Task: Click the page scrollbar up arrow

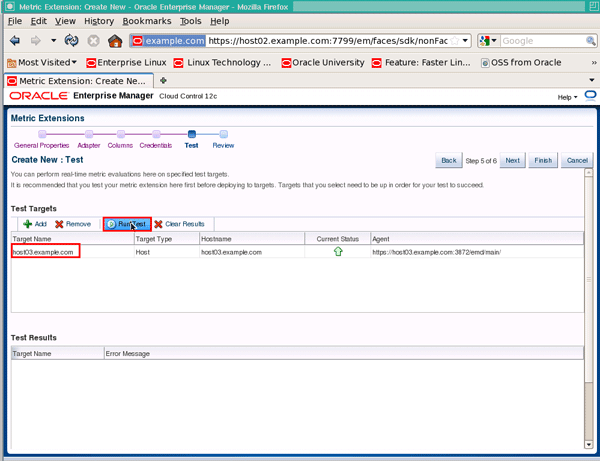Action: click(589, 173)
